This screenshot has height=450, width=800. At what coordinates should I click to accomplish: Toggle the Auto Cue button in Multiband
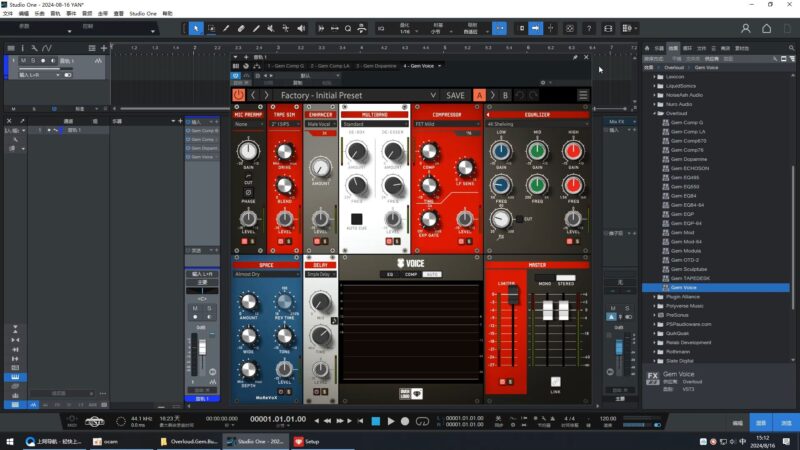[356, 218]
